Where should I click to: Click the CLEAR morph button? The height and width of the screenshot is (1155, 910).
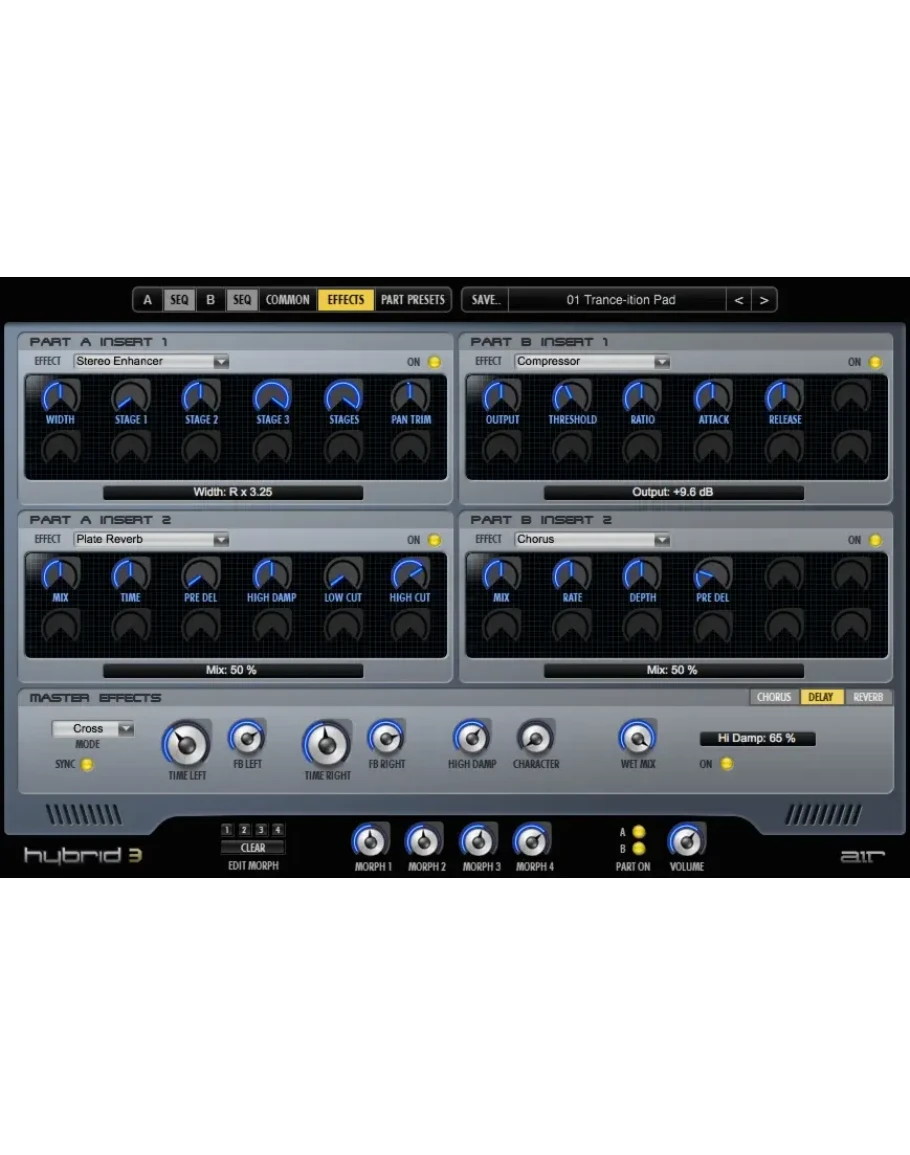click(253, 847)
